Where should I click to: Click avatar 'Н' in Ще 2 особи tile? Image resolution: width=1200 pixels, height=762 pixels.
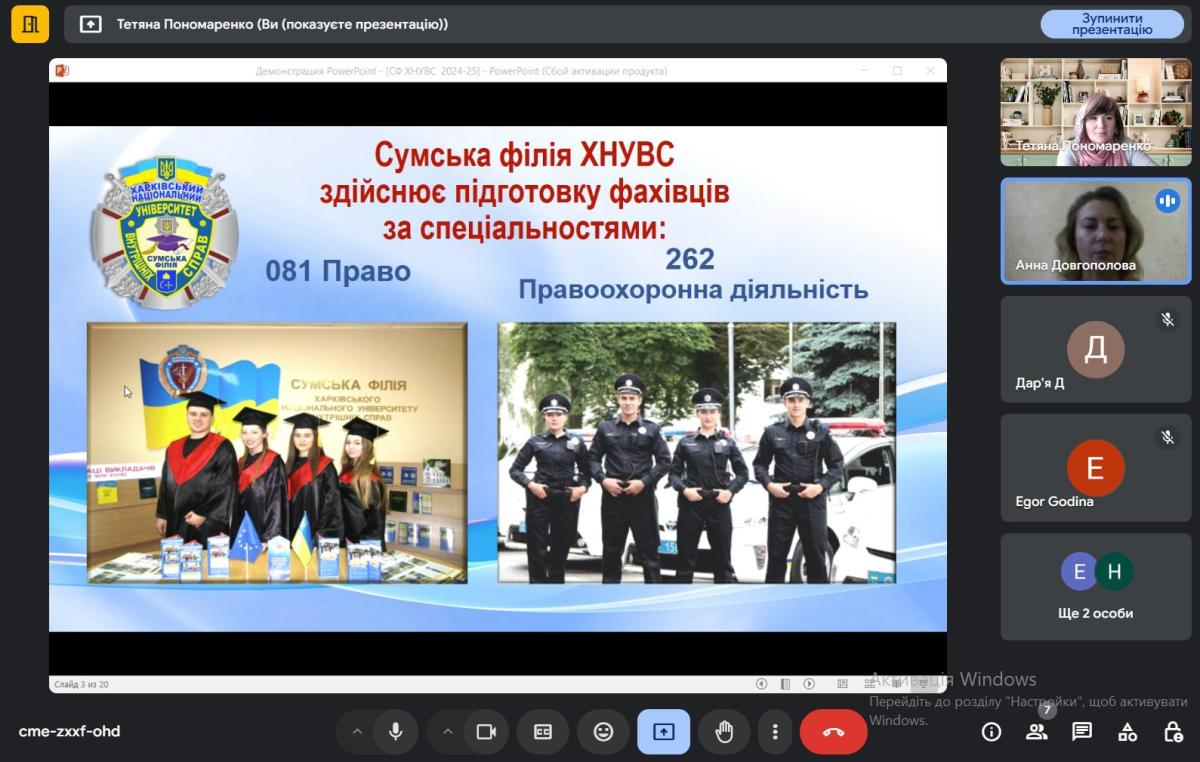click(x=1113, y=571)
